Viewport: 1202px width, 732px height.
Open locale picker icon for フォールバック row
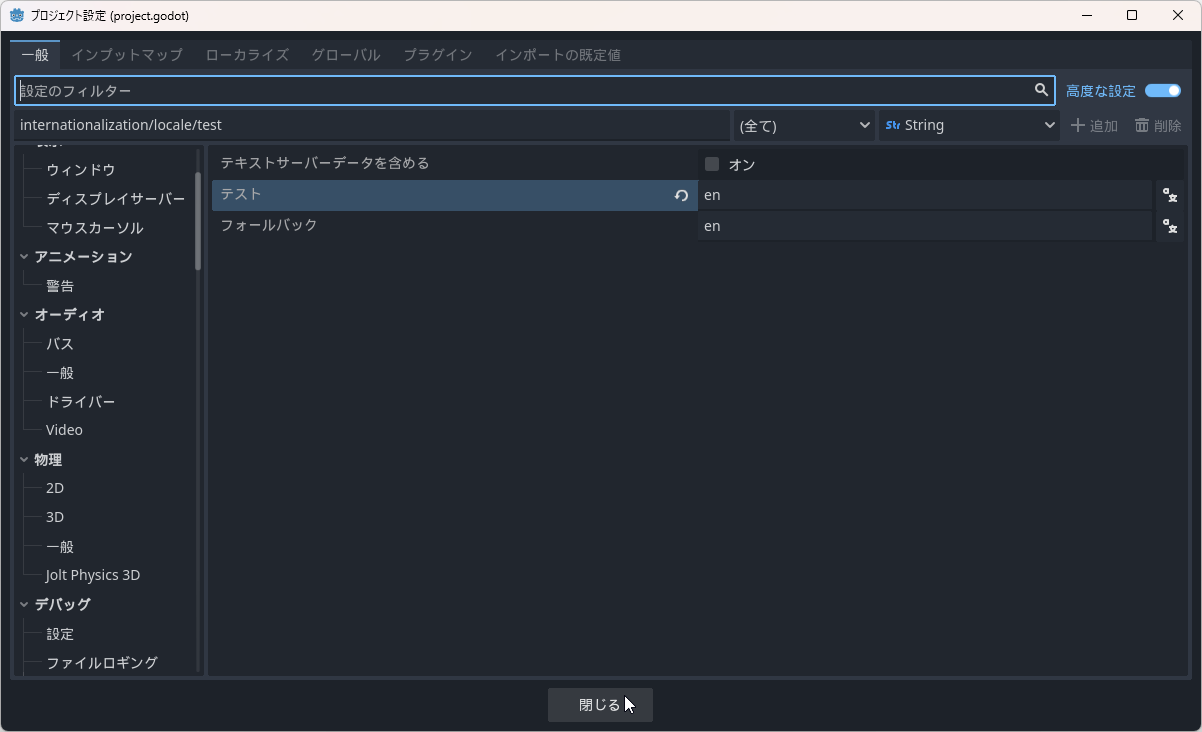1169,227
